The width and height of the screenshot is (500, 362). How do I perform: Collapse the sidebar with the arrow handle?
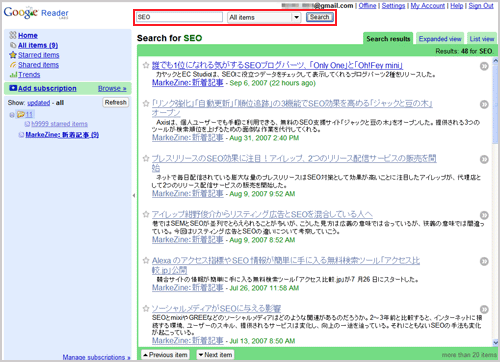134,195
